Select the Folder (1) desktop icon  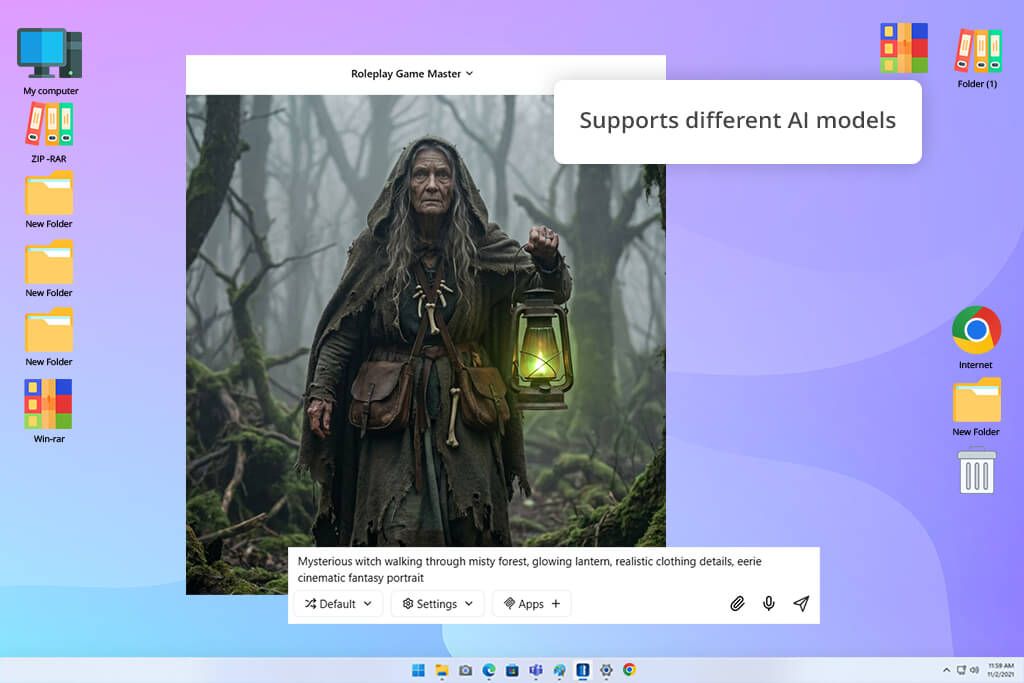point(977,59)
